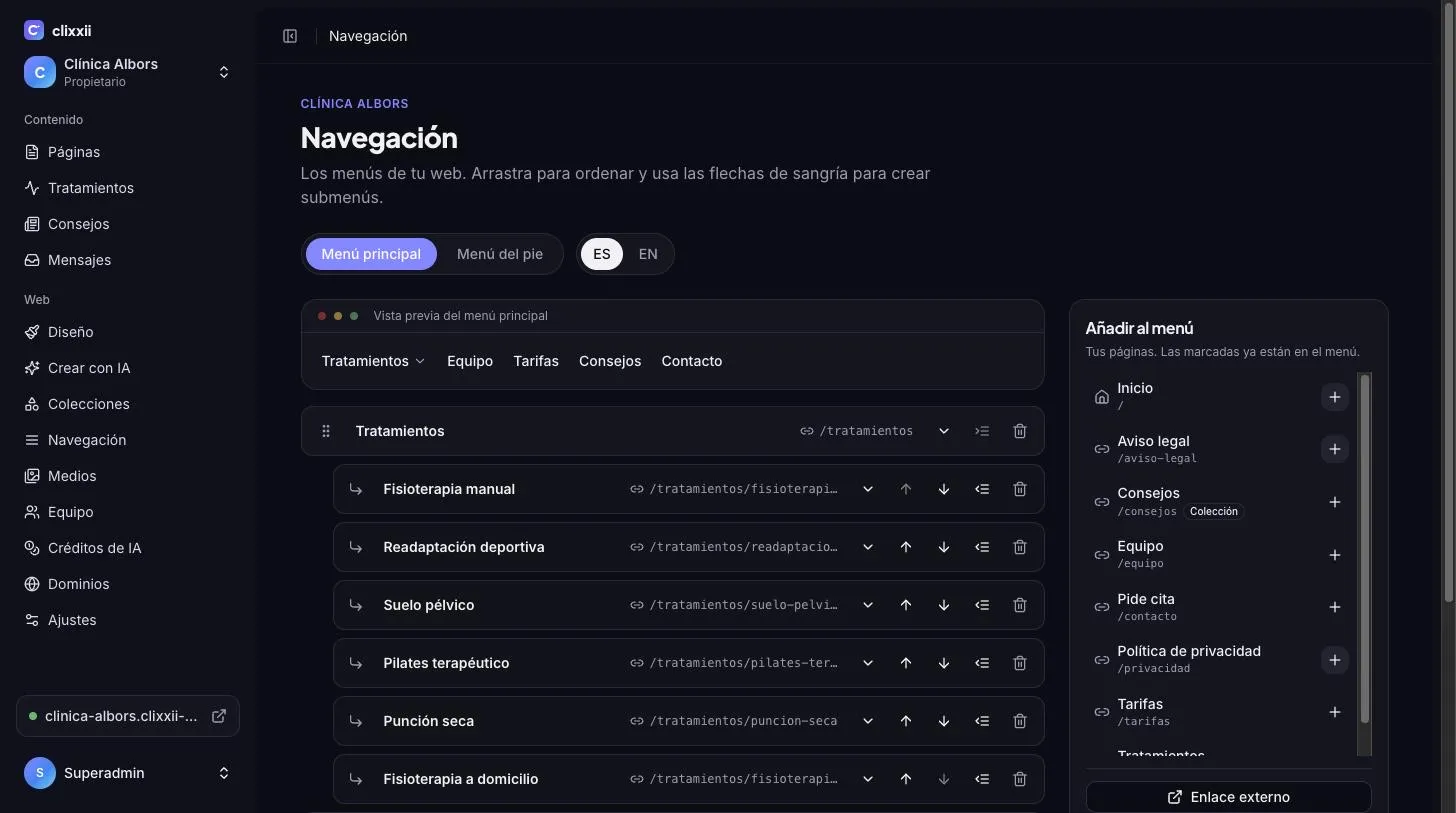Viewport: 1456px width, 813px height.
Task: Add Aviso legal to the menu
Action: point(1334,449)
